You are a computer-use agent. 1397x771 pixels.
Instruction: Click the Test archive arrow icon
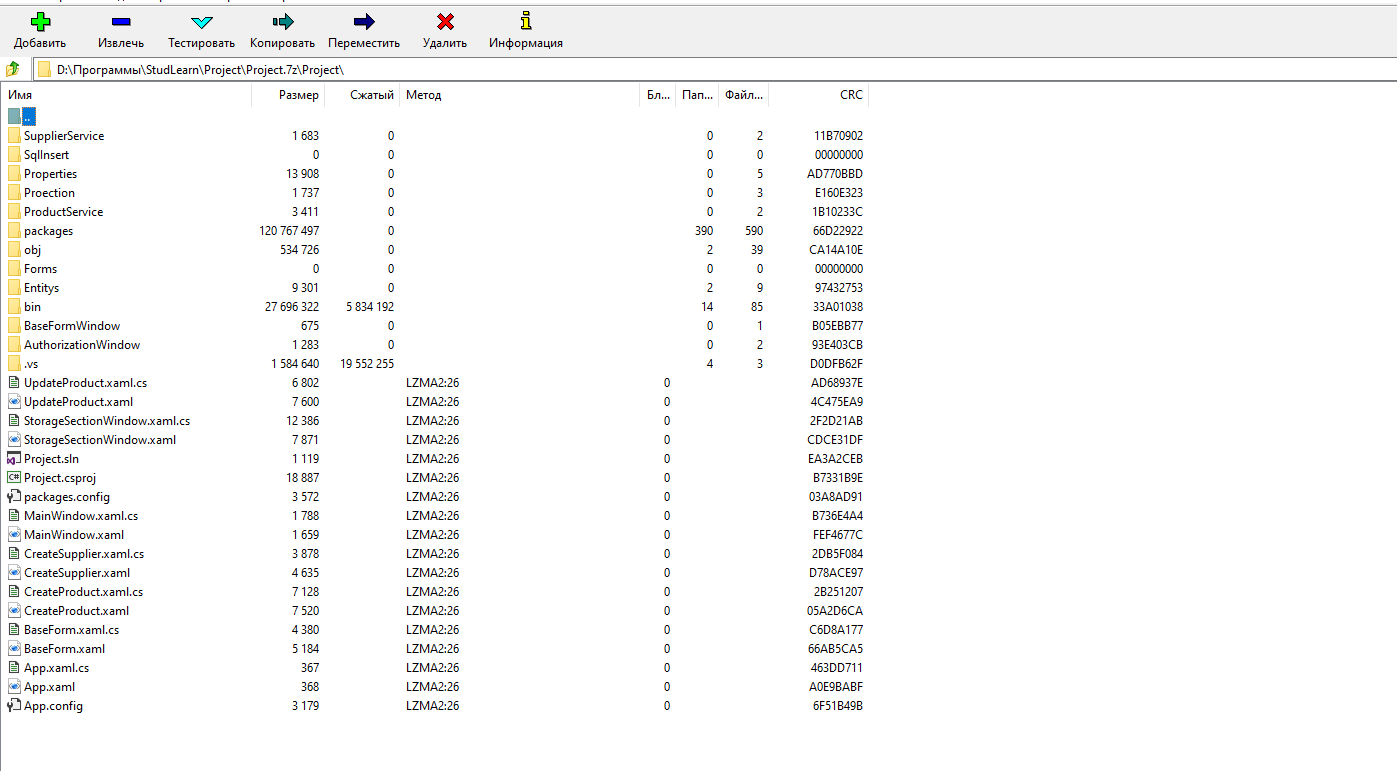click(201, 22)
